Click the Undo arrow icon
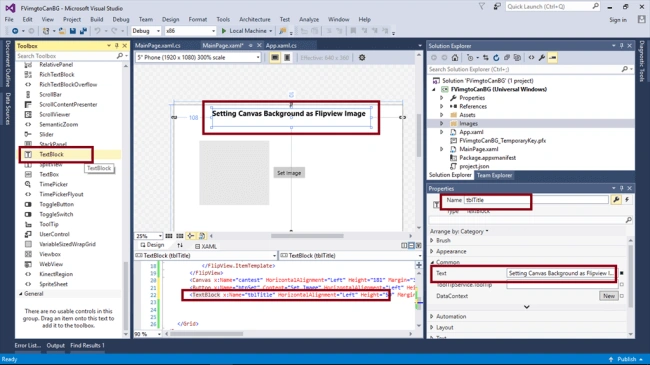This screenshot has width=650, height=365. pyautogui.click(x=97, y=31)
